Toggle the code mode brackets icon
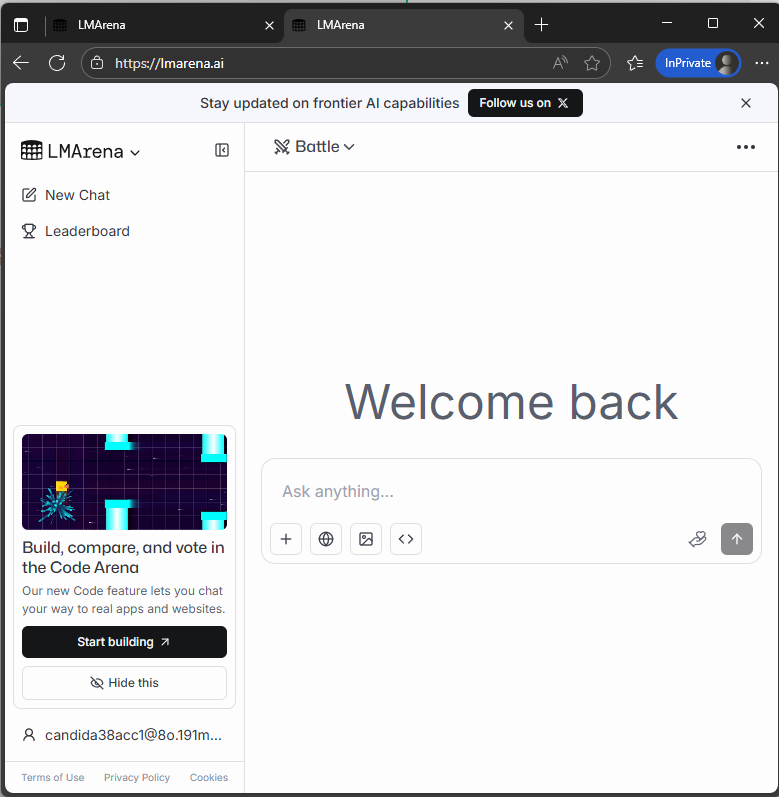779x797 pixels. click(406, 539)
